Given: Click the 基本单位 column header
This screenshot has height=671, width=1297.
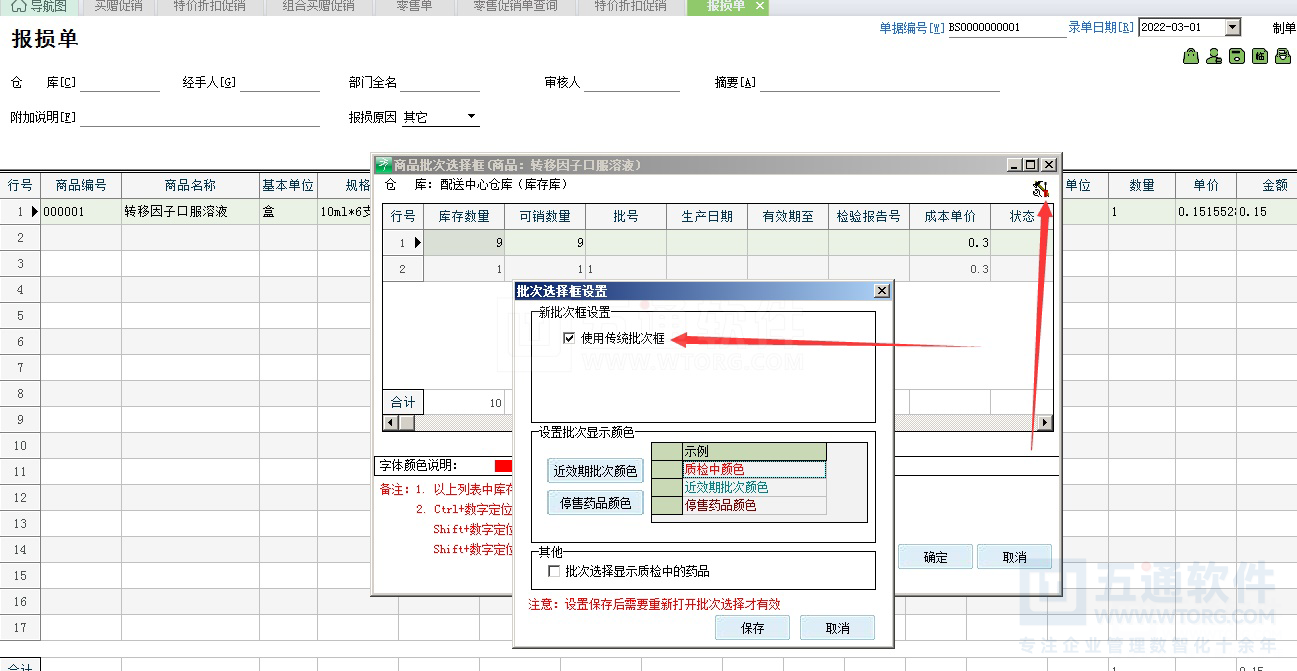Looking at the screenshot, I should [x=288, y=185].
